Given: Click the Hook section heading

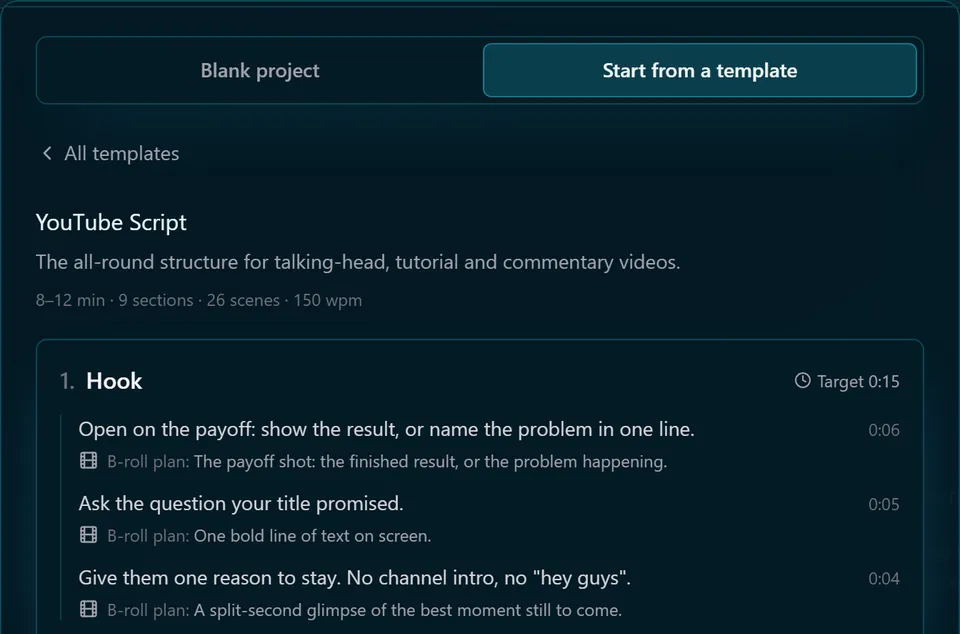Looking at the screenshot, I should click(x=114, y=381).
